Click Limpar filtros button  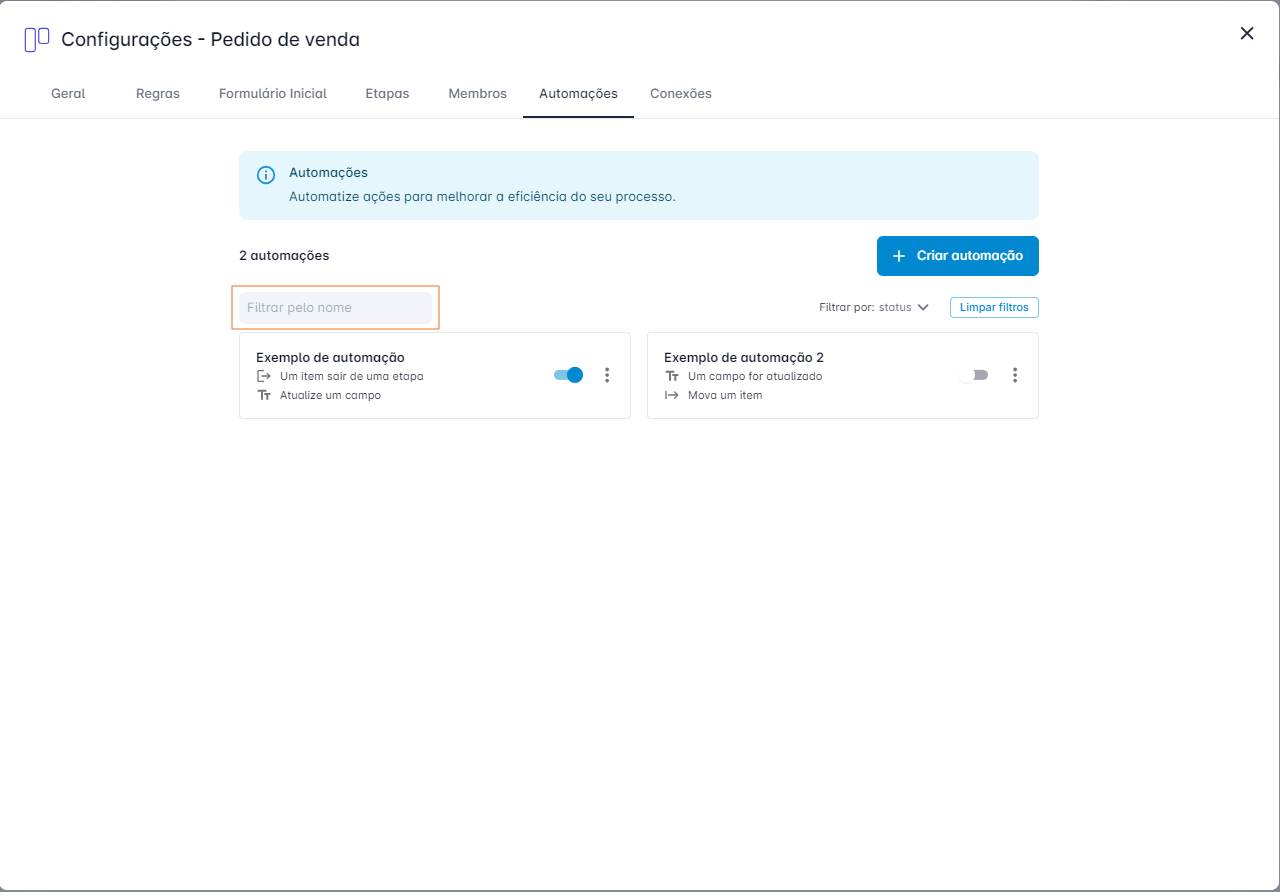pyautogui.click(x=994, y=307)
